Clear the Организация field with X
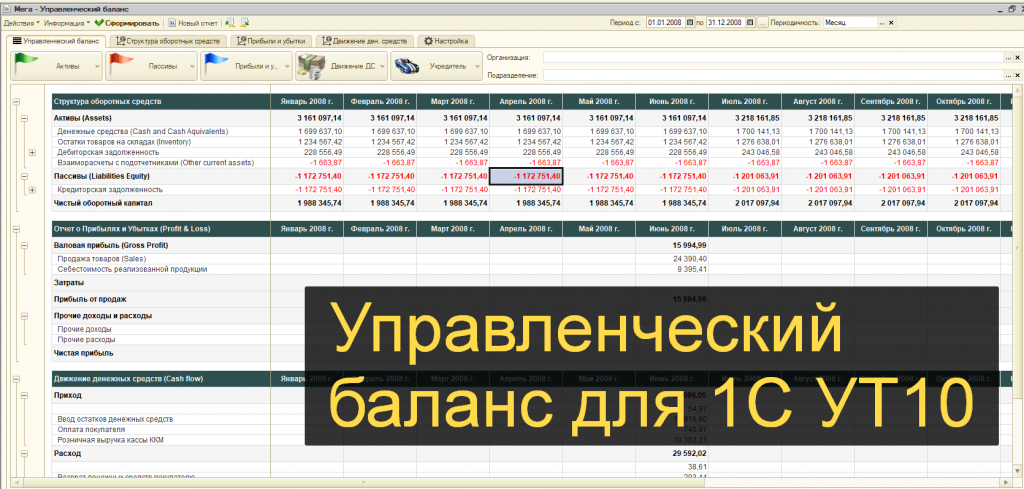The height and width of the screenshot is (489, 1024). (1018, 58)
